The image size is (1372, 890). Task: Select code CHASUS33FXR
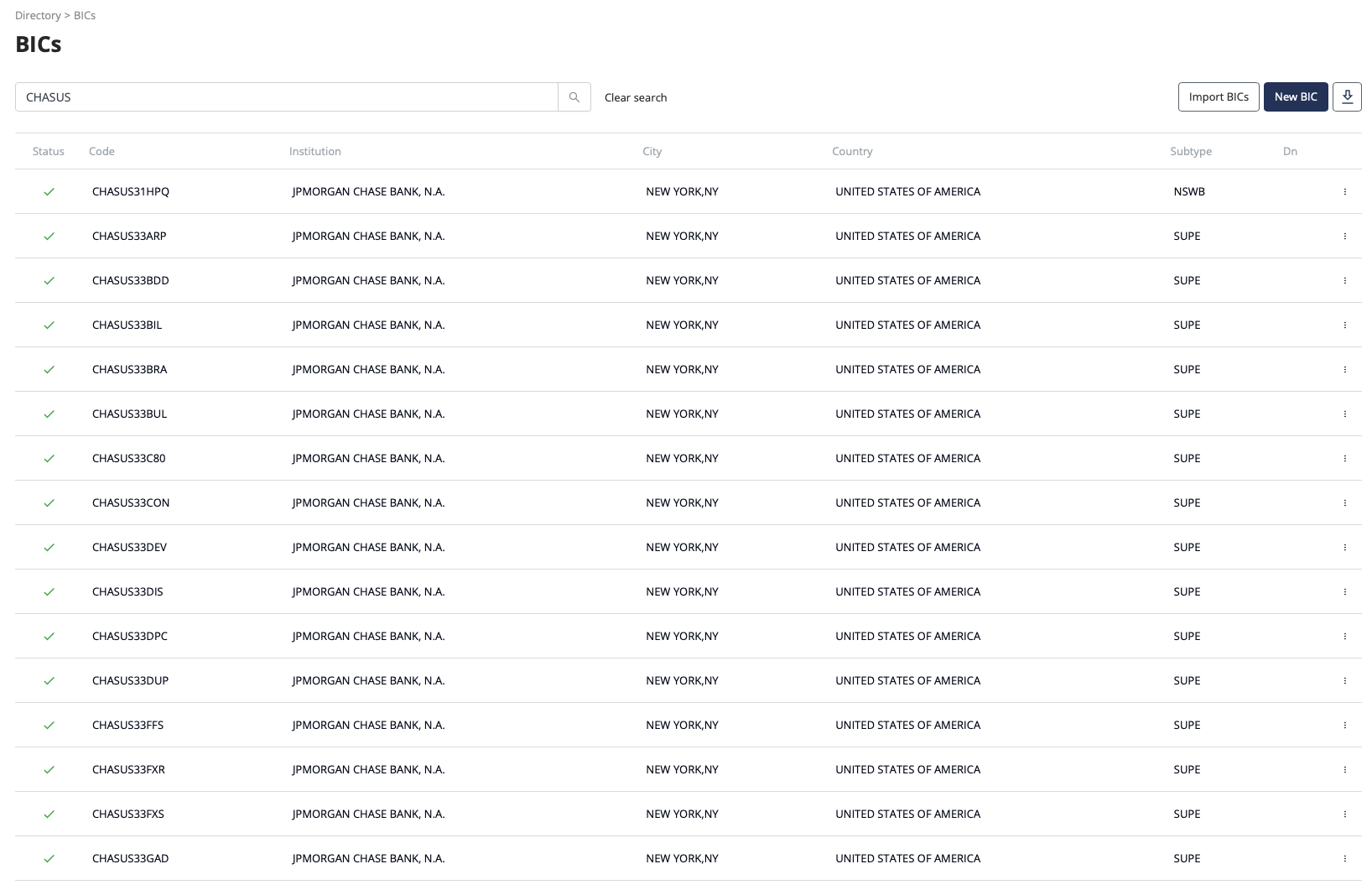(128, 770)
